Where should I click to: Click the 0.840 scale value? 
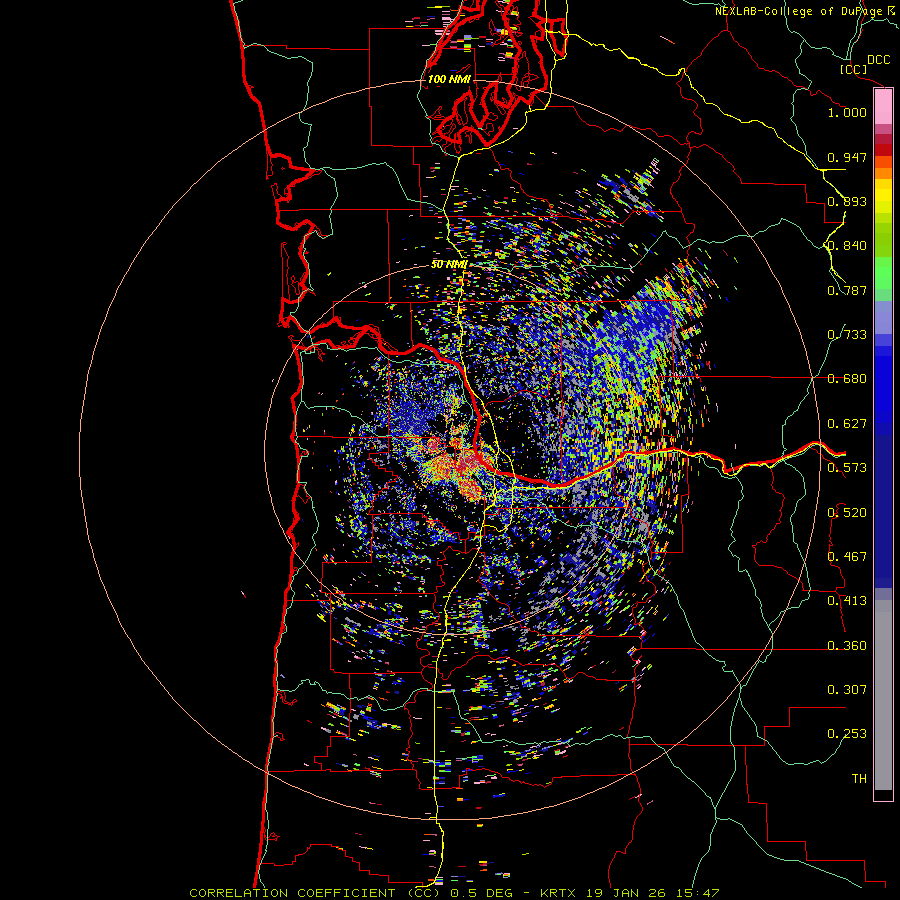(x=847, y=246)
